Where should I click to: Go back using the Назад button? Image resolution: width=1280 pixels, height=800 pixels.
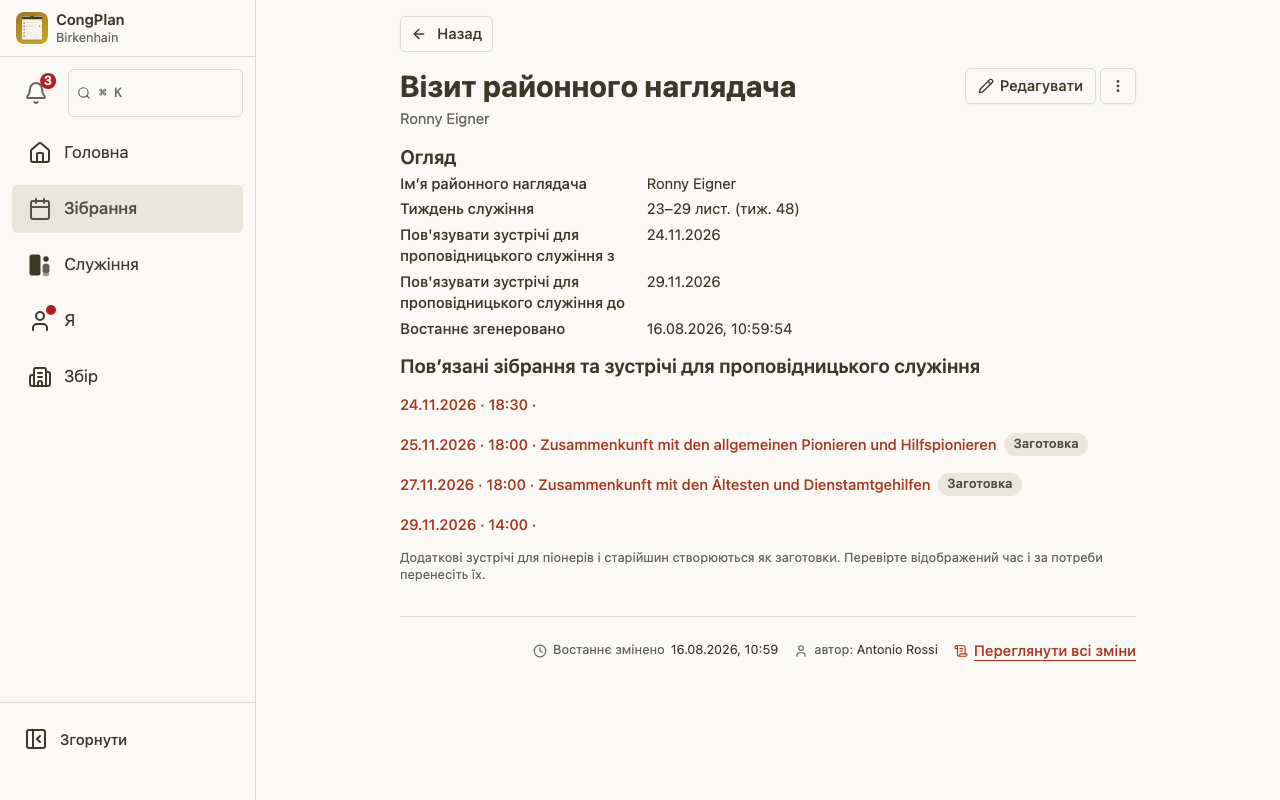pyautogui.click(x=446, y=34)
